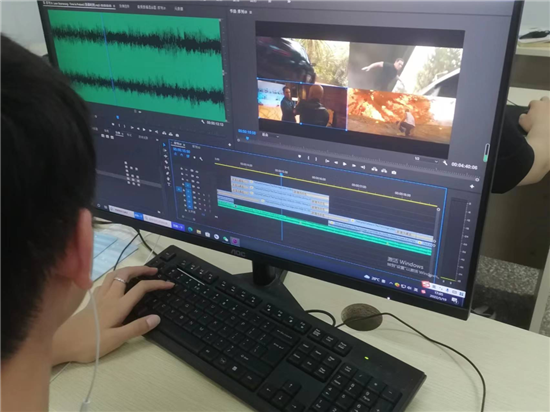Open Microsoft Edge from the taskbar
The width and height of the screenshot is (550, 412).
(x=190, y=229)
